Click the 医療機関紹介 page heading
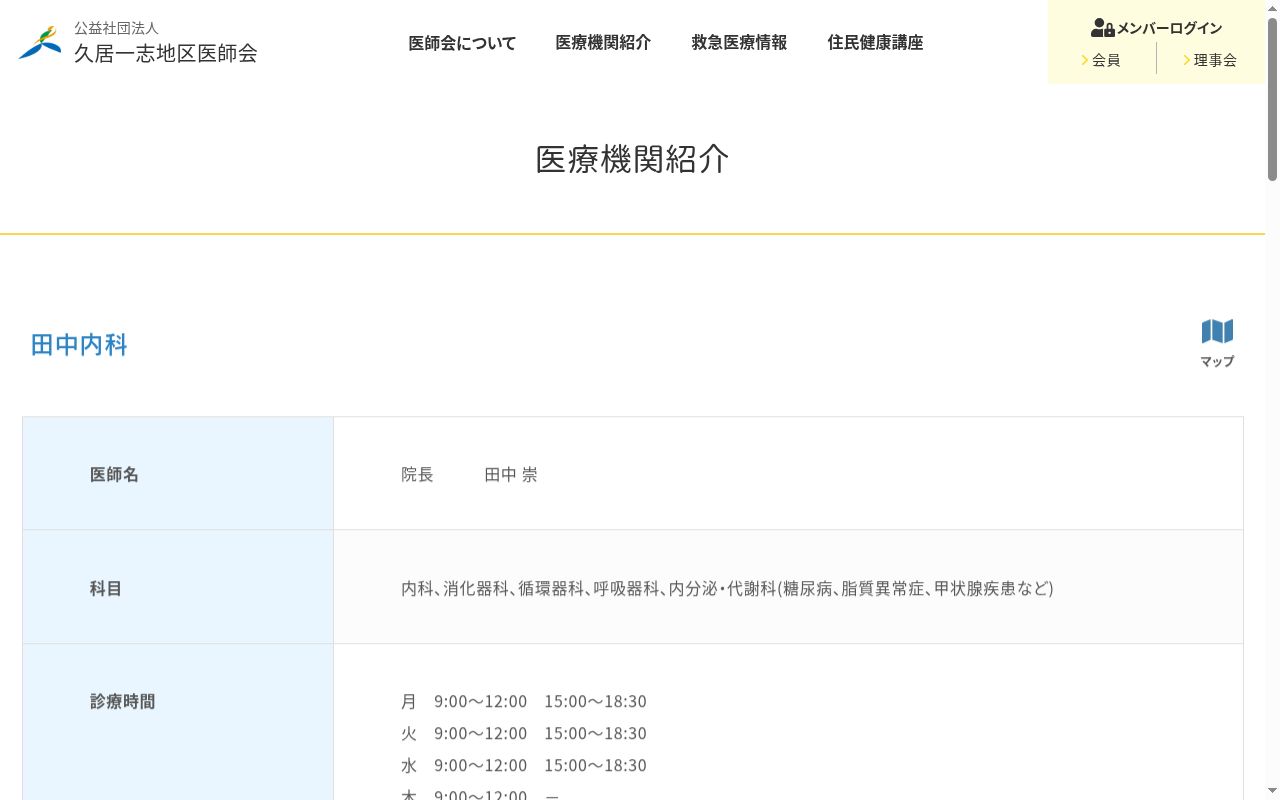Image resolution: width=1280 pixels, height=800 pixels. pos(633,159)
